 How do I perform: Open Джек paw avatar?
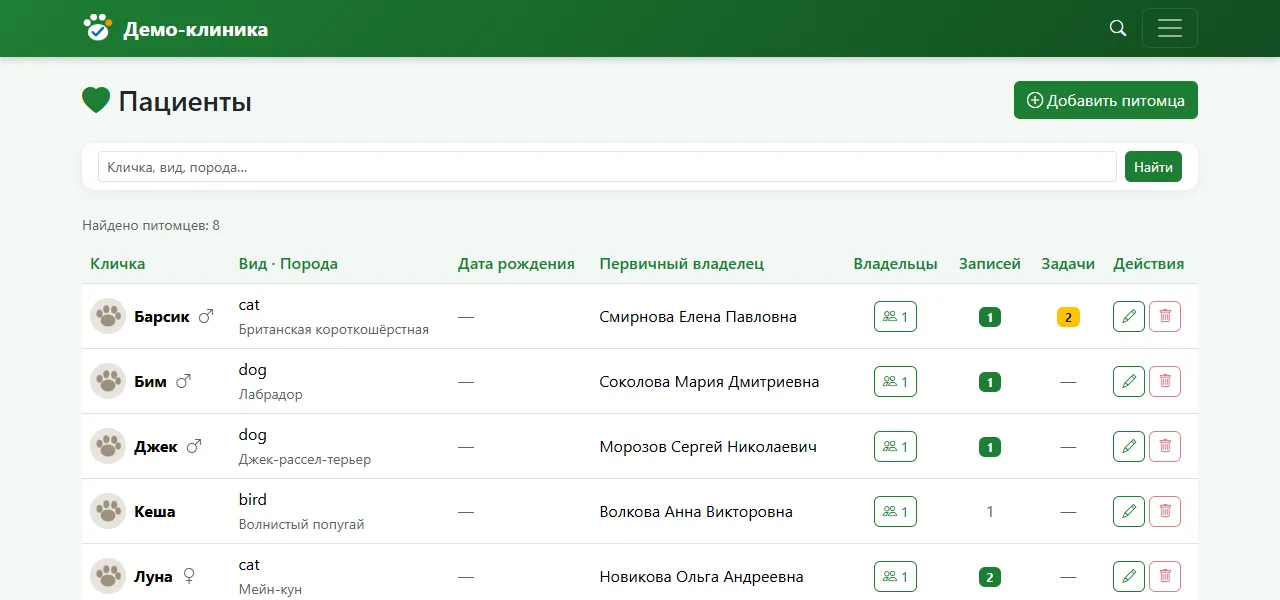tap(108, 446)
